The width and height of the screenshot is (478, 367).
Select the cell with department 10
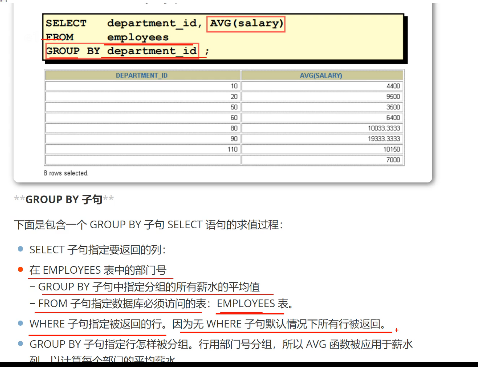[142, 86]
